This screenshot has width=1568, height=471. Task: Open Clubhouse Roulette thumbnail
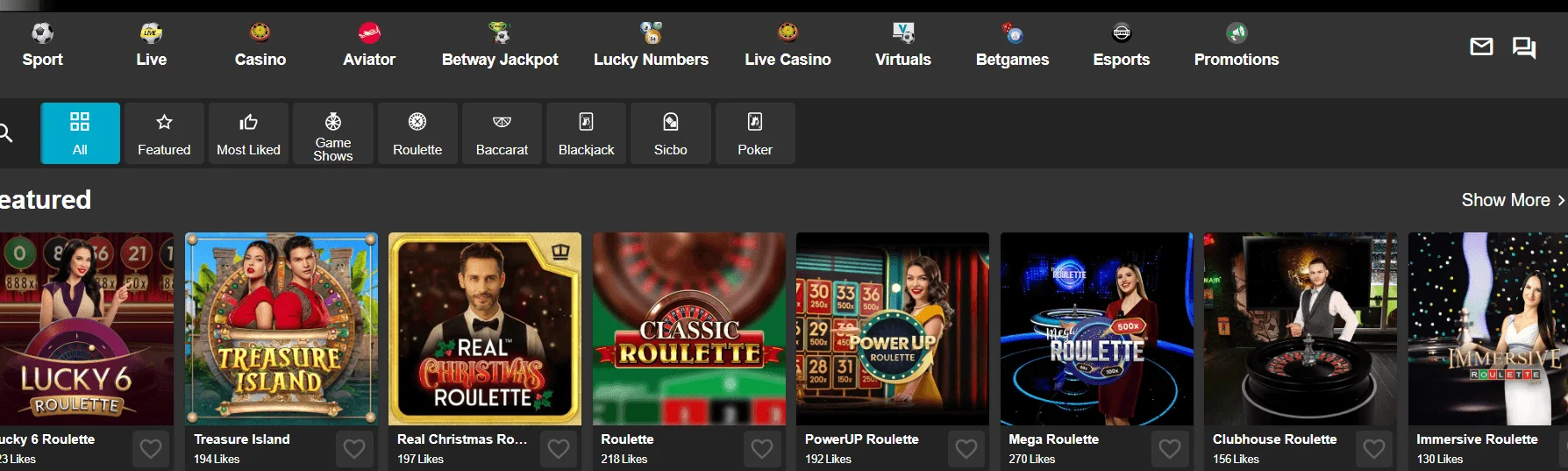1301,329
